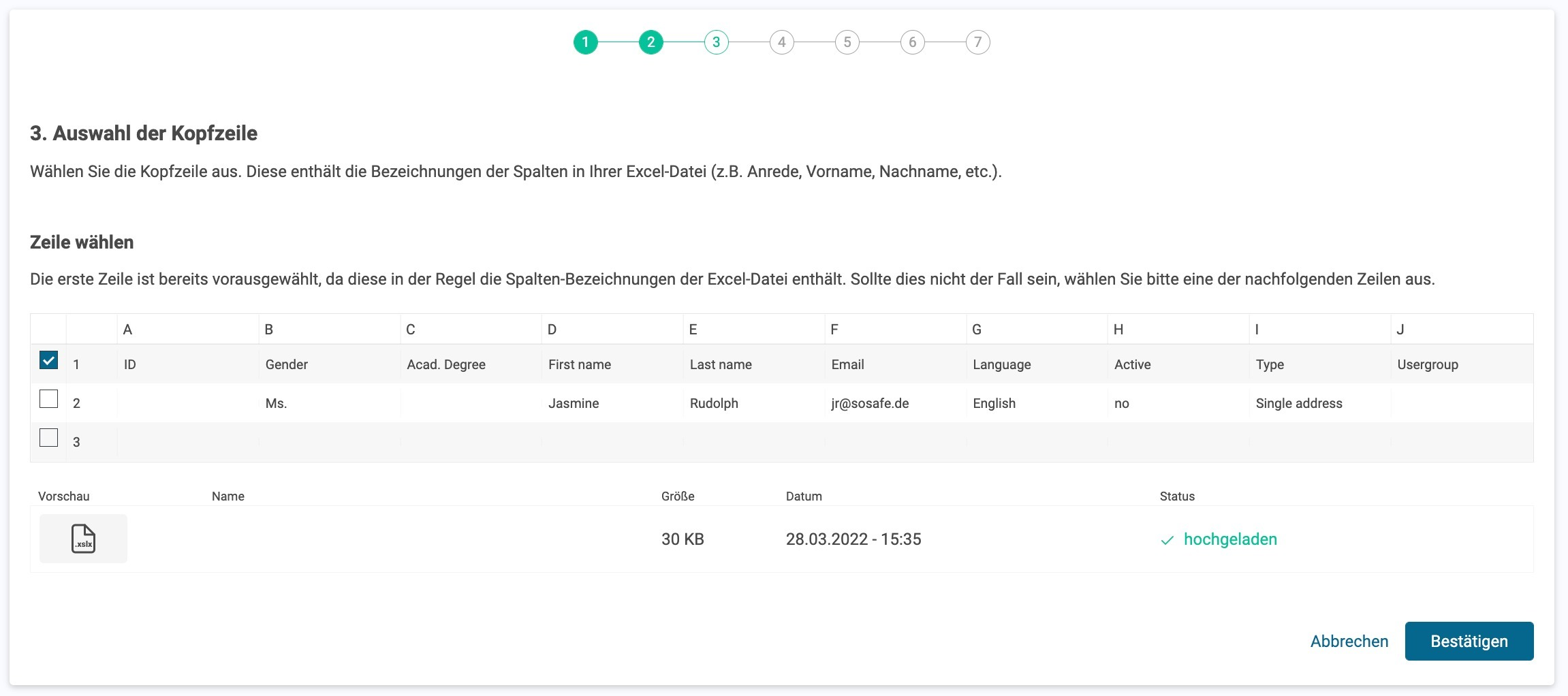The image size is (1568, 696).
Task: Click column letter F header
Action: 834,330
